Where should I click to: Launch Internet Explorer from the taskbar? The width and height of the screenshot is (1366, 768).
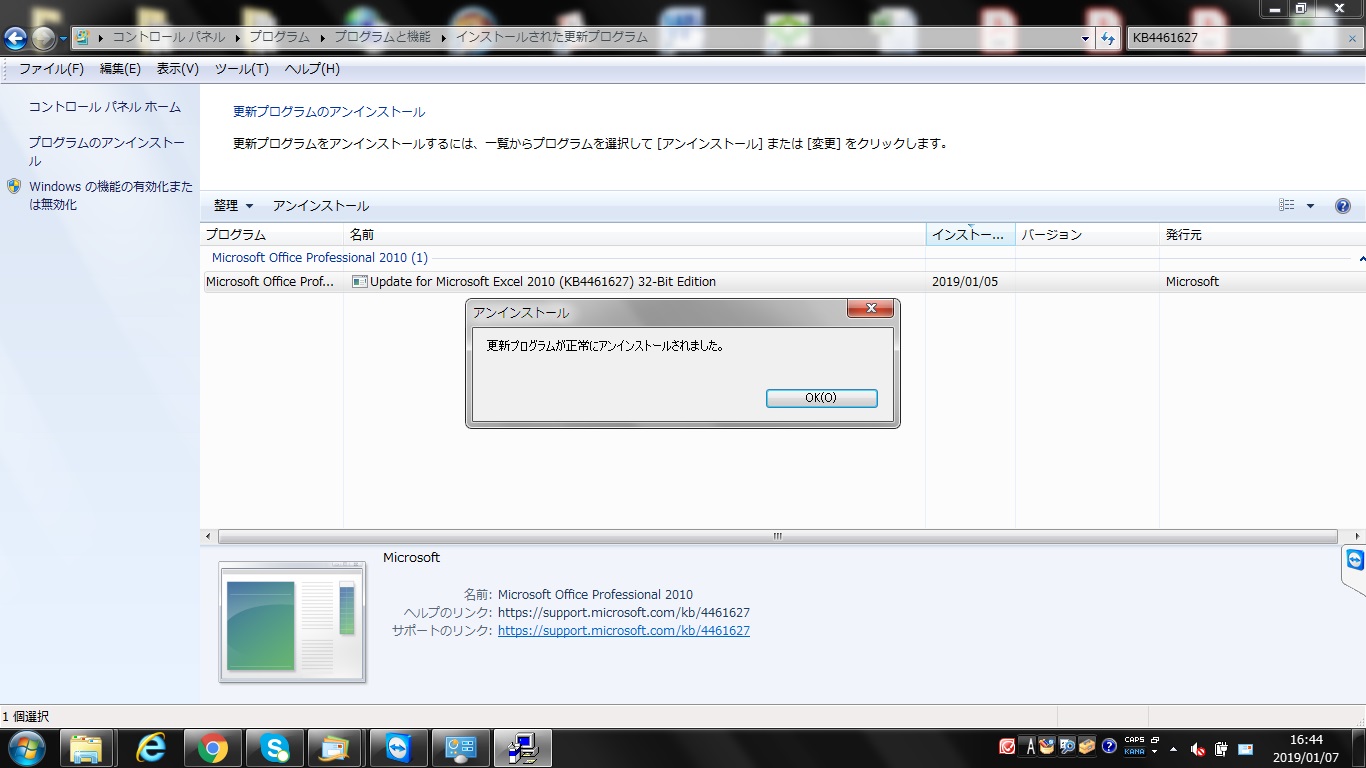tap(150, 748)
